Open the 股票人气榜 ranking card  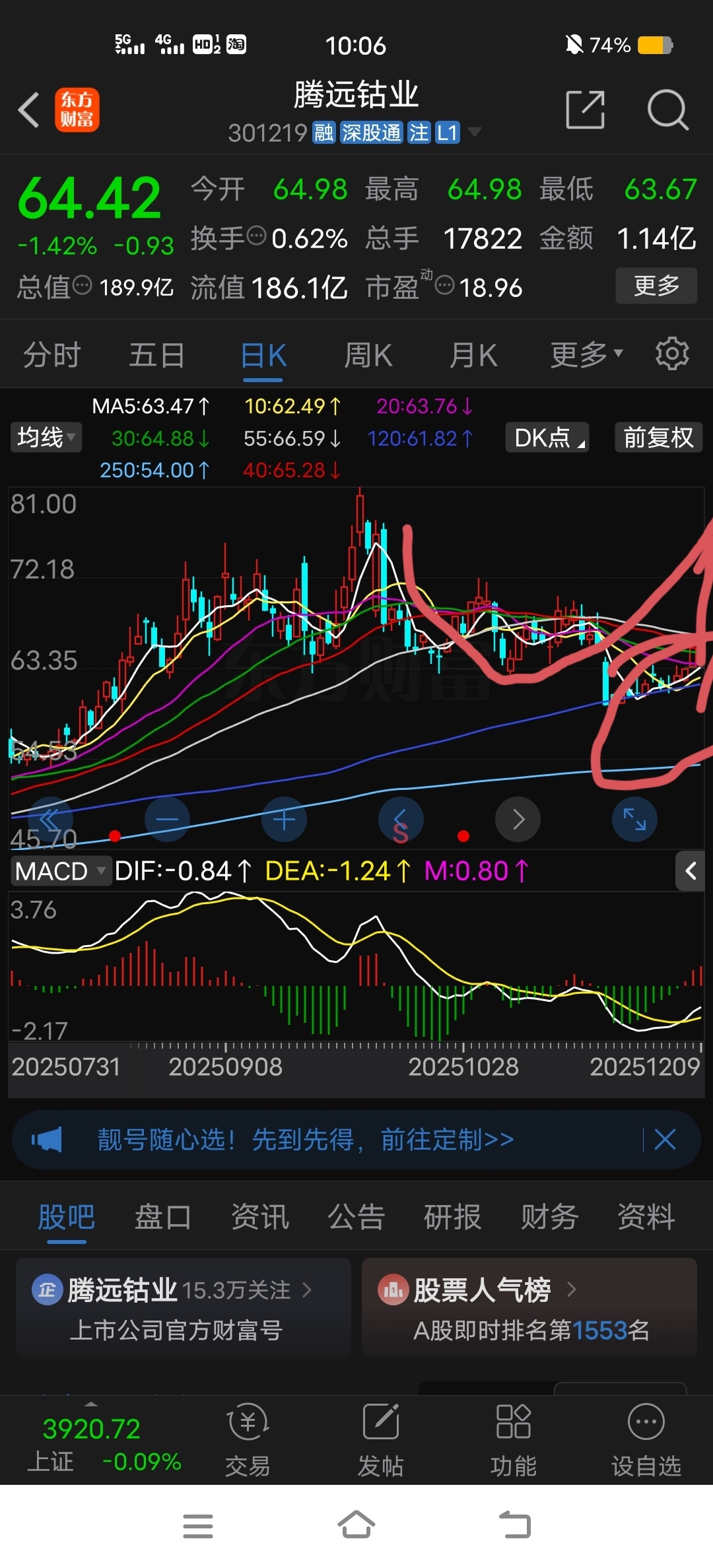click(529, 1307)
